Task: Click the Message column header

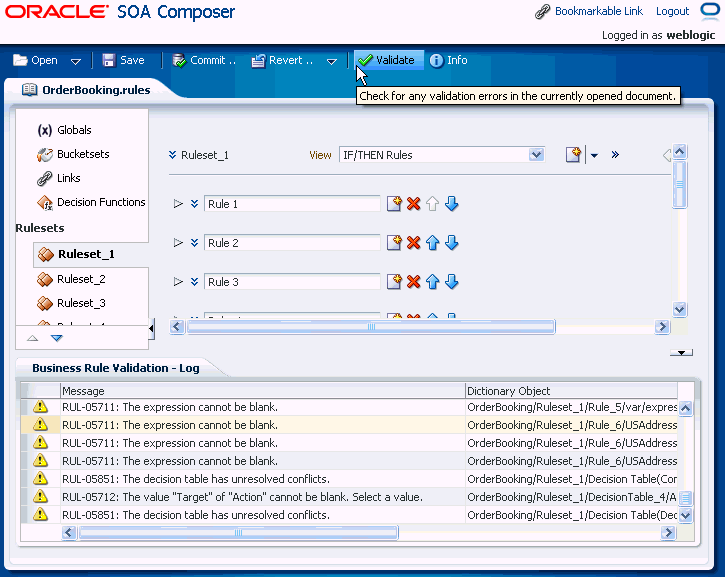Action: coord(262,391)
